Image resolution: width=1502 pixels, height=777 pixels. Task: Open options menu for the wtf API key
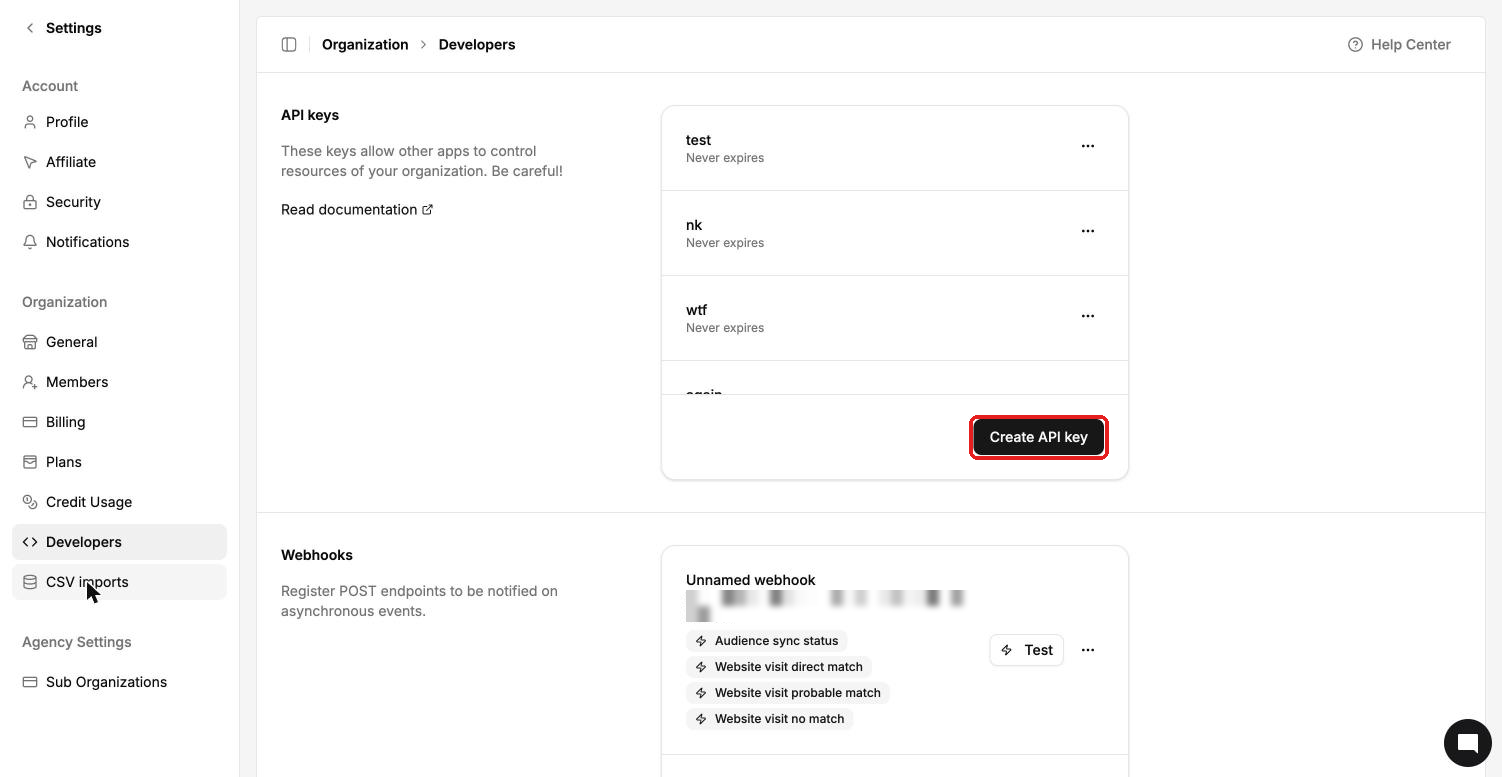(x=1088, y=316)
